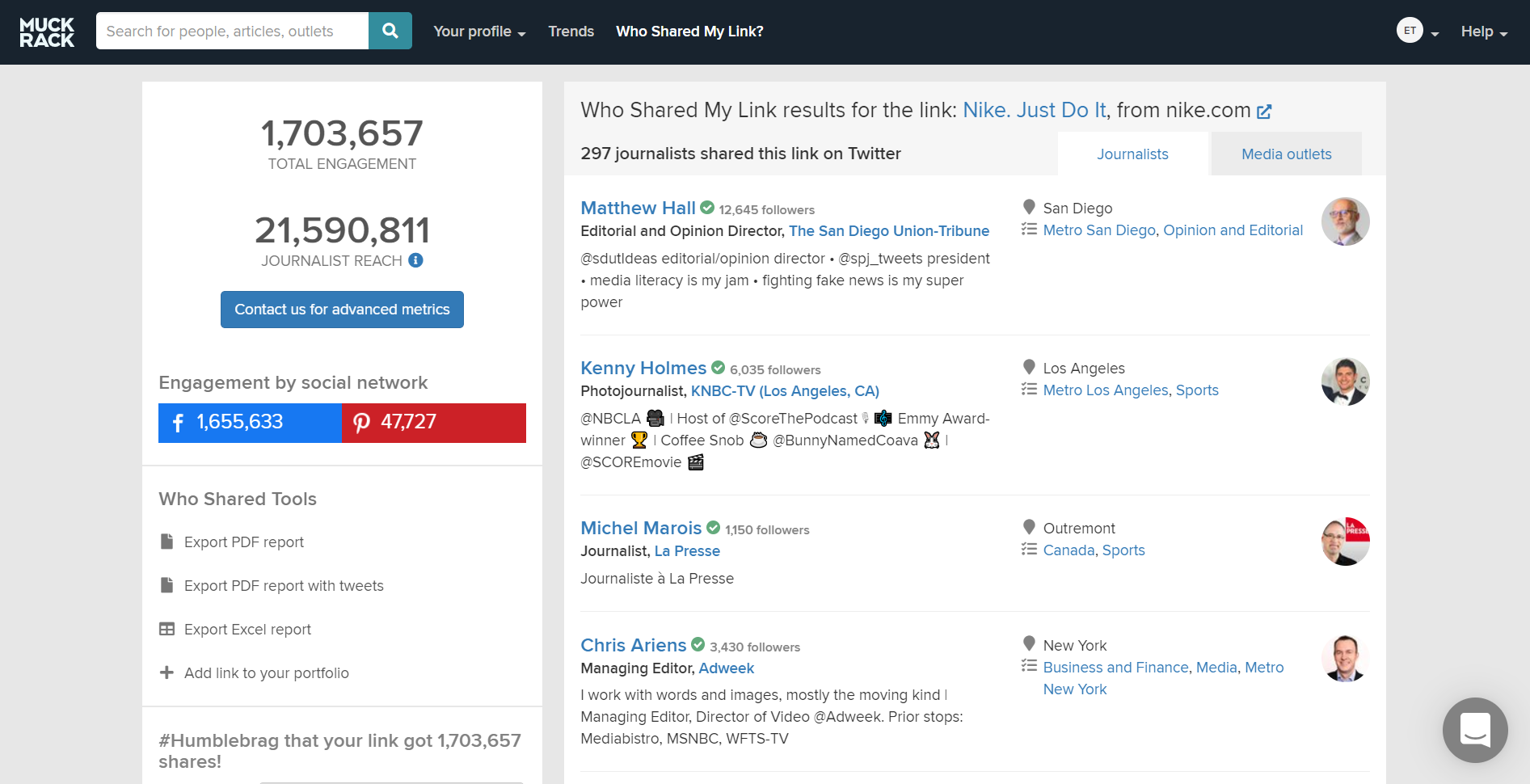Focus the search people, articles, outlets field

tap(232, 31)
